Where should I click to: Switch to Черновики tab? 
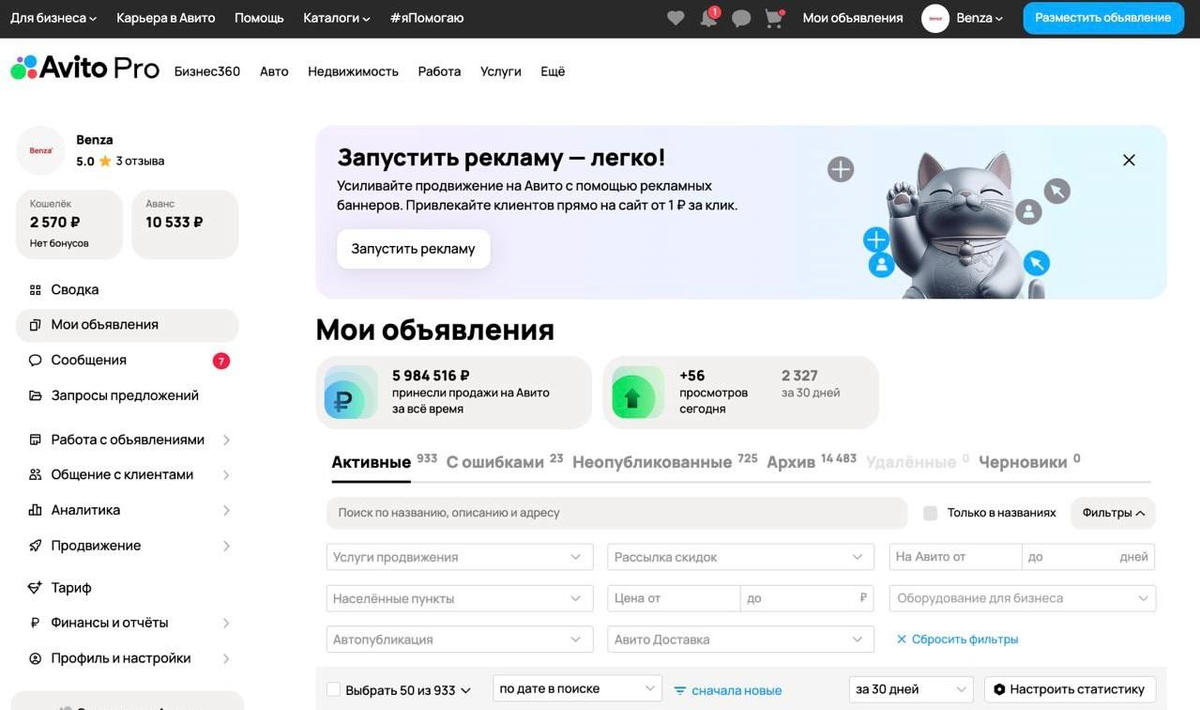1029,462
